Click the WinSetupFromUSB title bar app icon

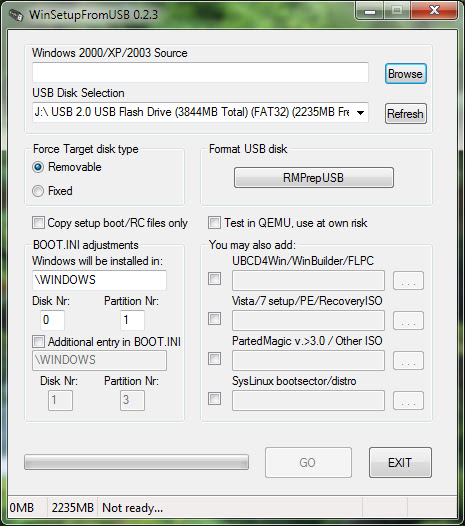tap(16, 15)
